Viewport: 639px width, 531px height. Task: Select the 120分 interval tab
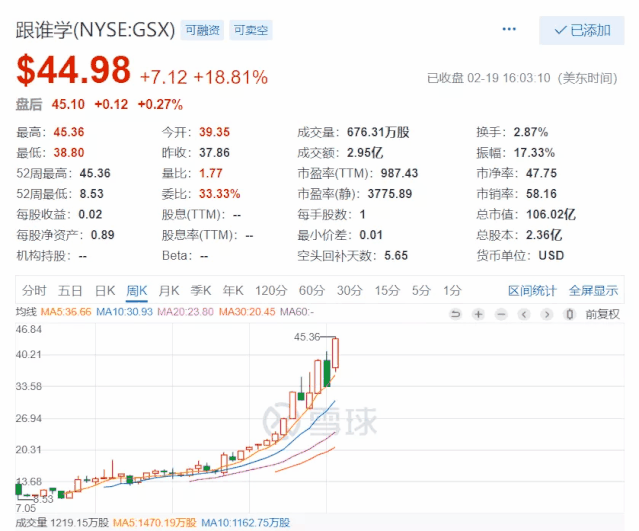click(x=271, y=291)
